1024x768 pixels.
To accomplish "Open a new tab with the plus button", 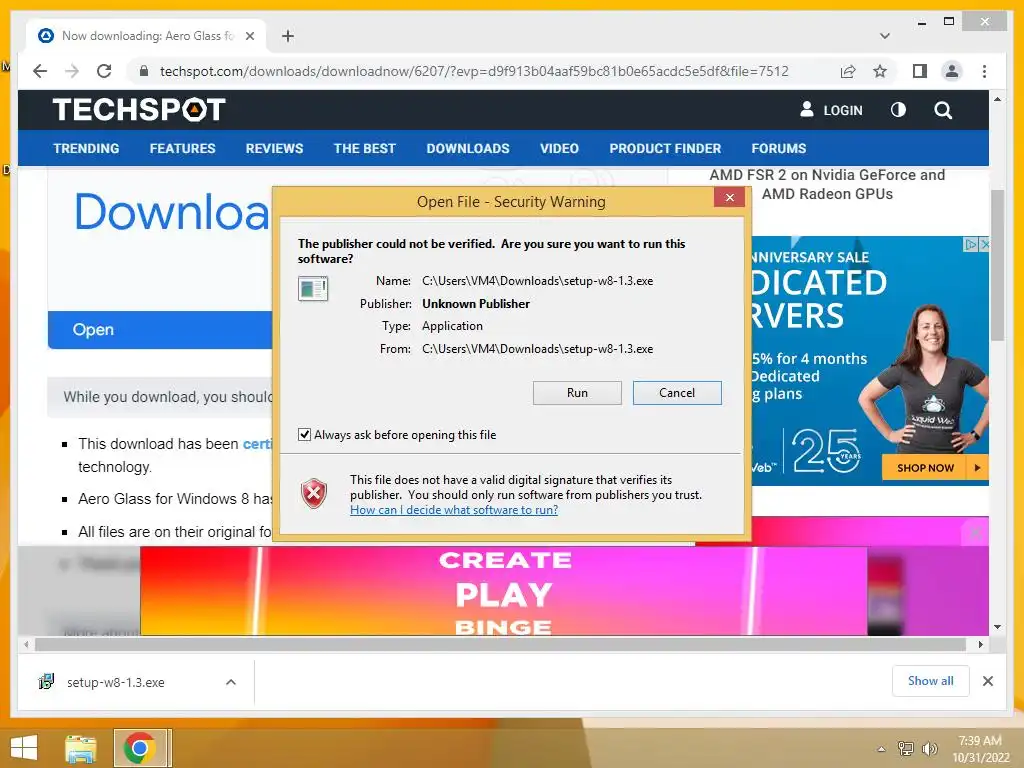I will click(x=287, y=36).
